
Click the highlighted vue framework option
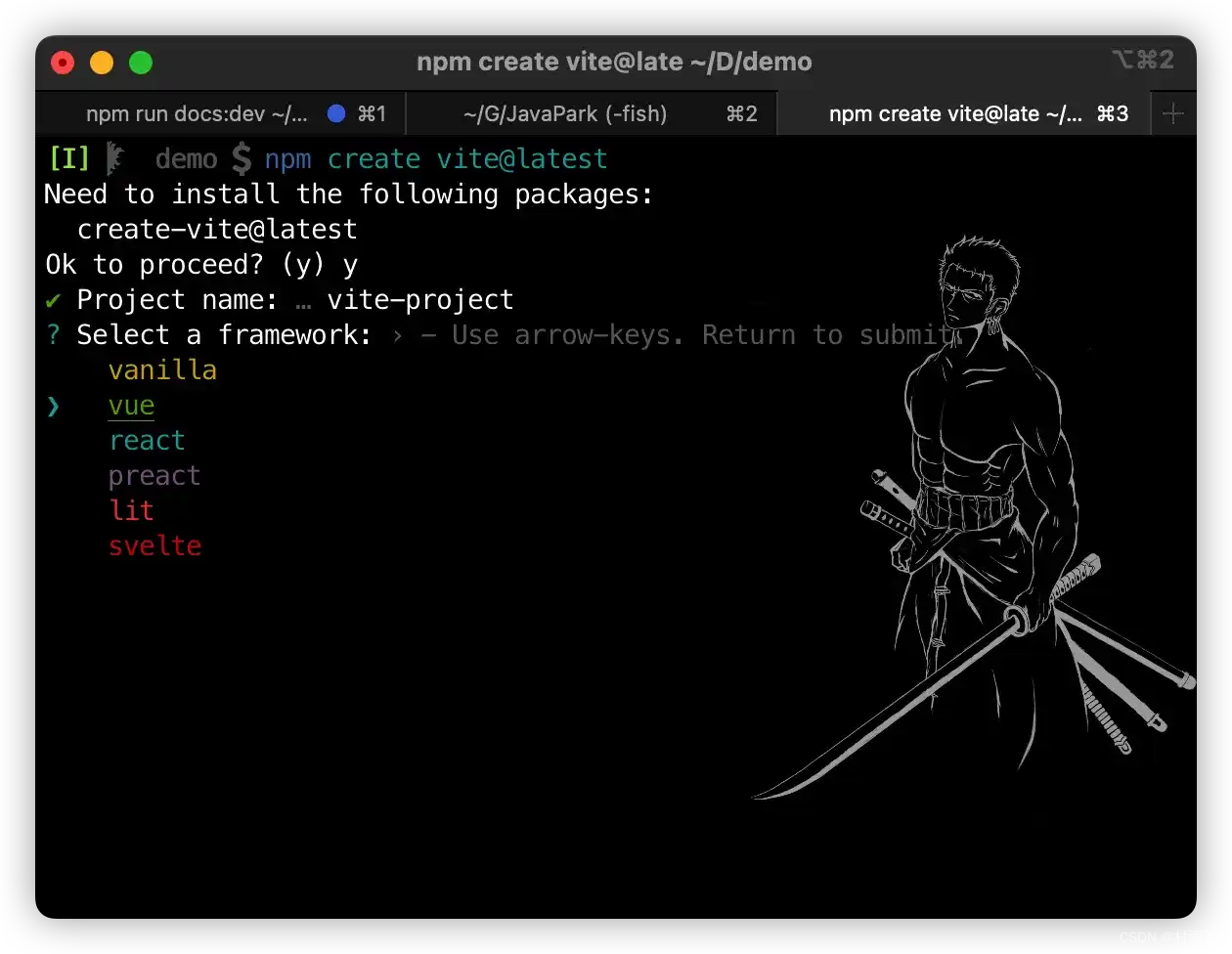click(131, 406)
